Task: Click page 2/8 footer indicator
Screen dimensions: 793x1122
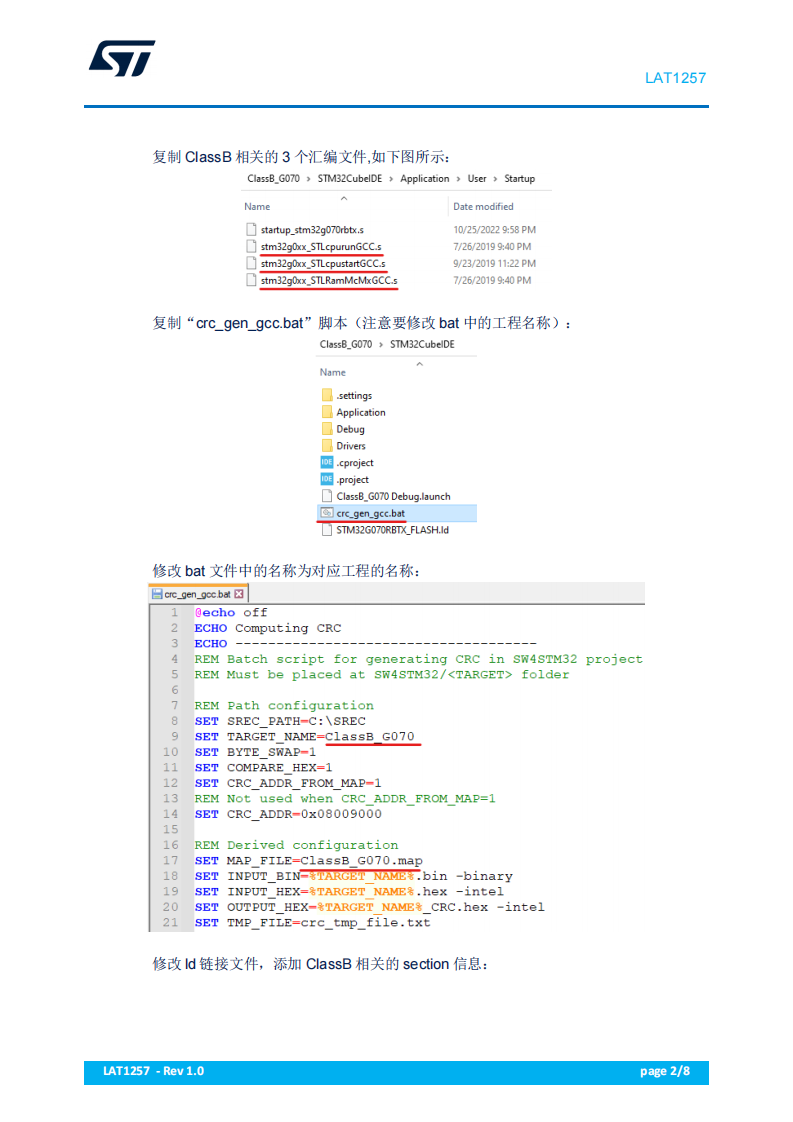Action: tap(665, 1071)
